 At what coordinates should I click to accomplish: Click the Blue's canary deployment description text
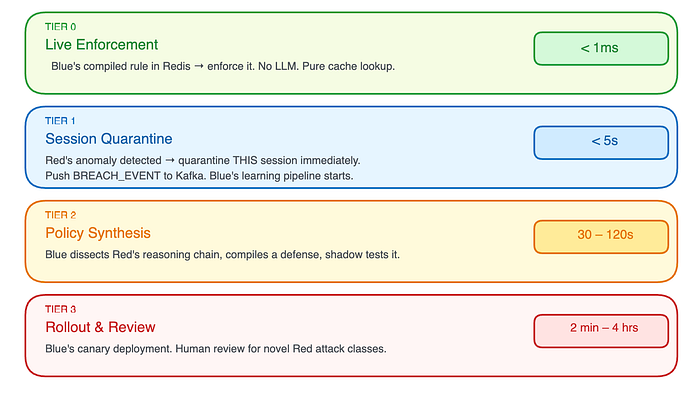coord(216,349)
